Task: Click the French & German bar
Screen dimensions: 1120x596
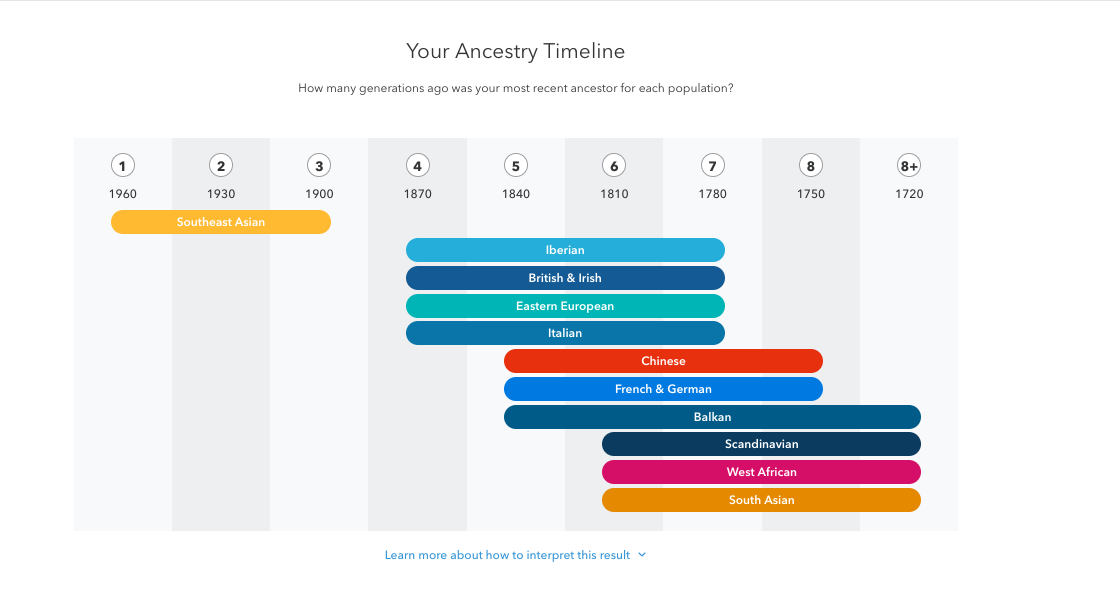Action: click(x=664, y=389)
